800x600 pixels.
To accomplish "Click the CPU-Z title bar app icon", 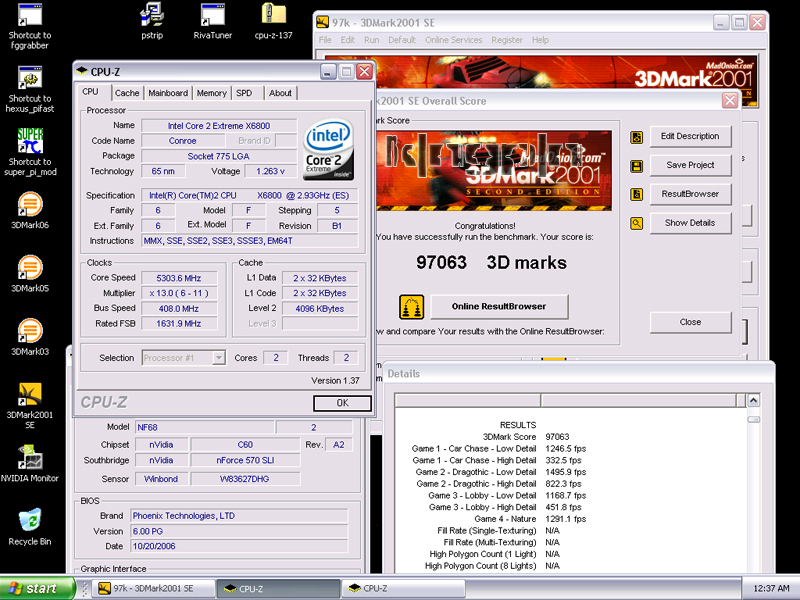I will [x=82, y=71].
